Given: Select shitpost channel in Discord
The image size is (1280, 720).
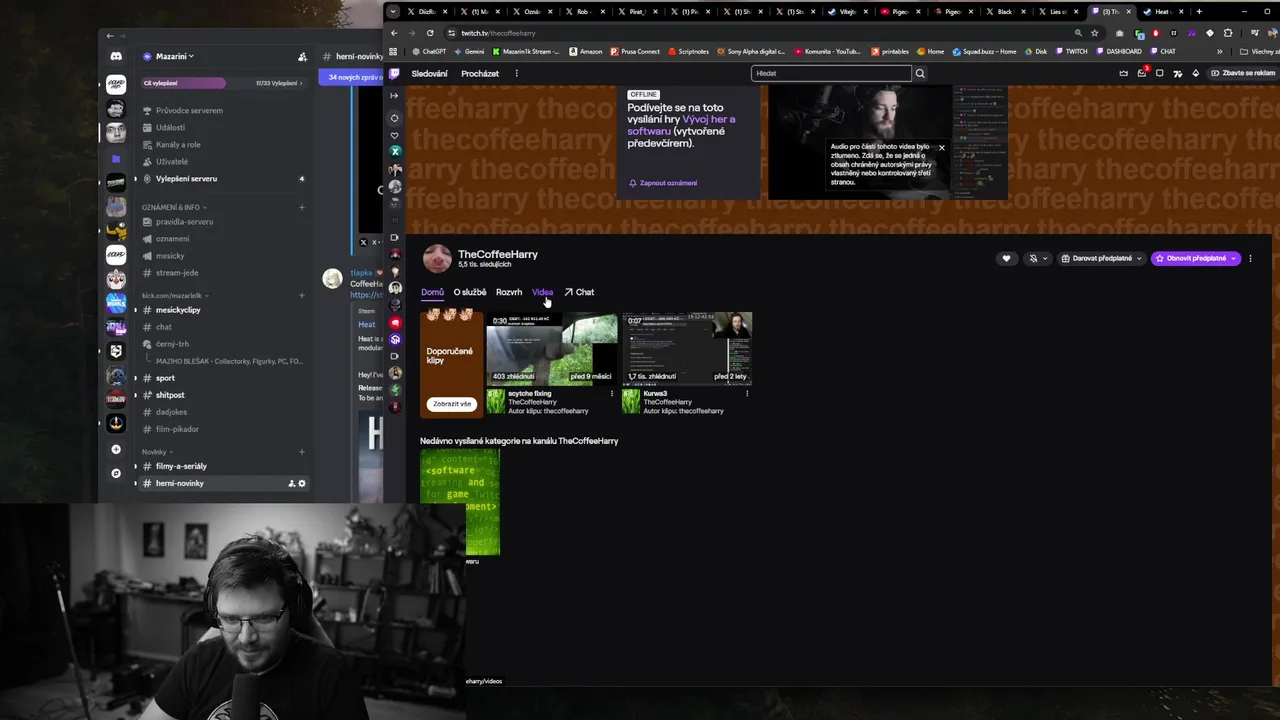Looking at the screenshot, I should tap(170, 395).
